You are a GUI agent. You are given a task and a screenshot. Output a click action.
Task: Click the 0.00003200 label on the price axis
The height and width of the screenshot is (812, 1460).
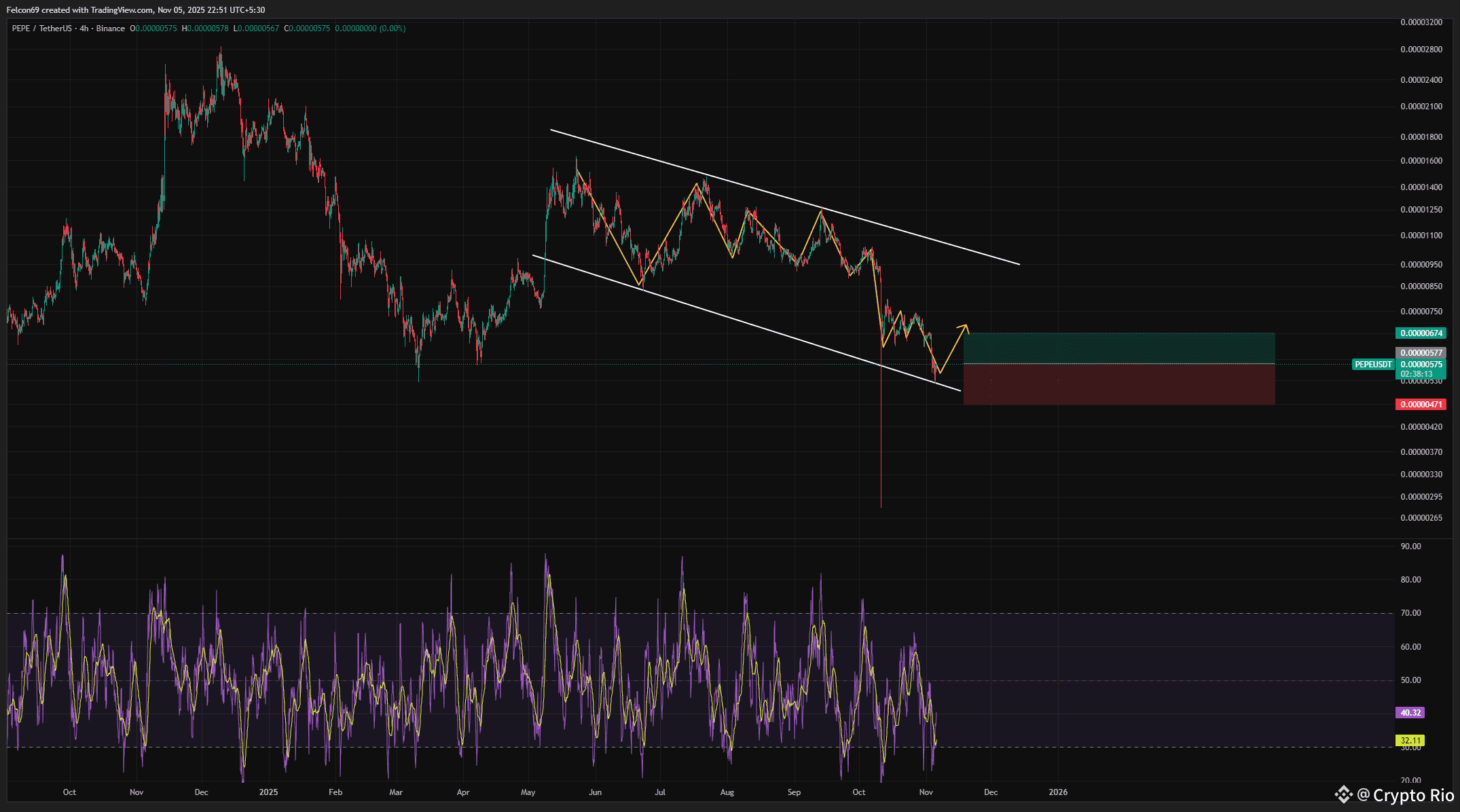coord(1421,22)
